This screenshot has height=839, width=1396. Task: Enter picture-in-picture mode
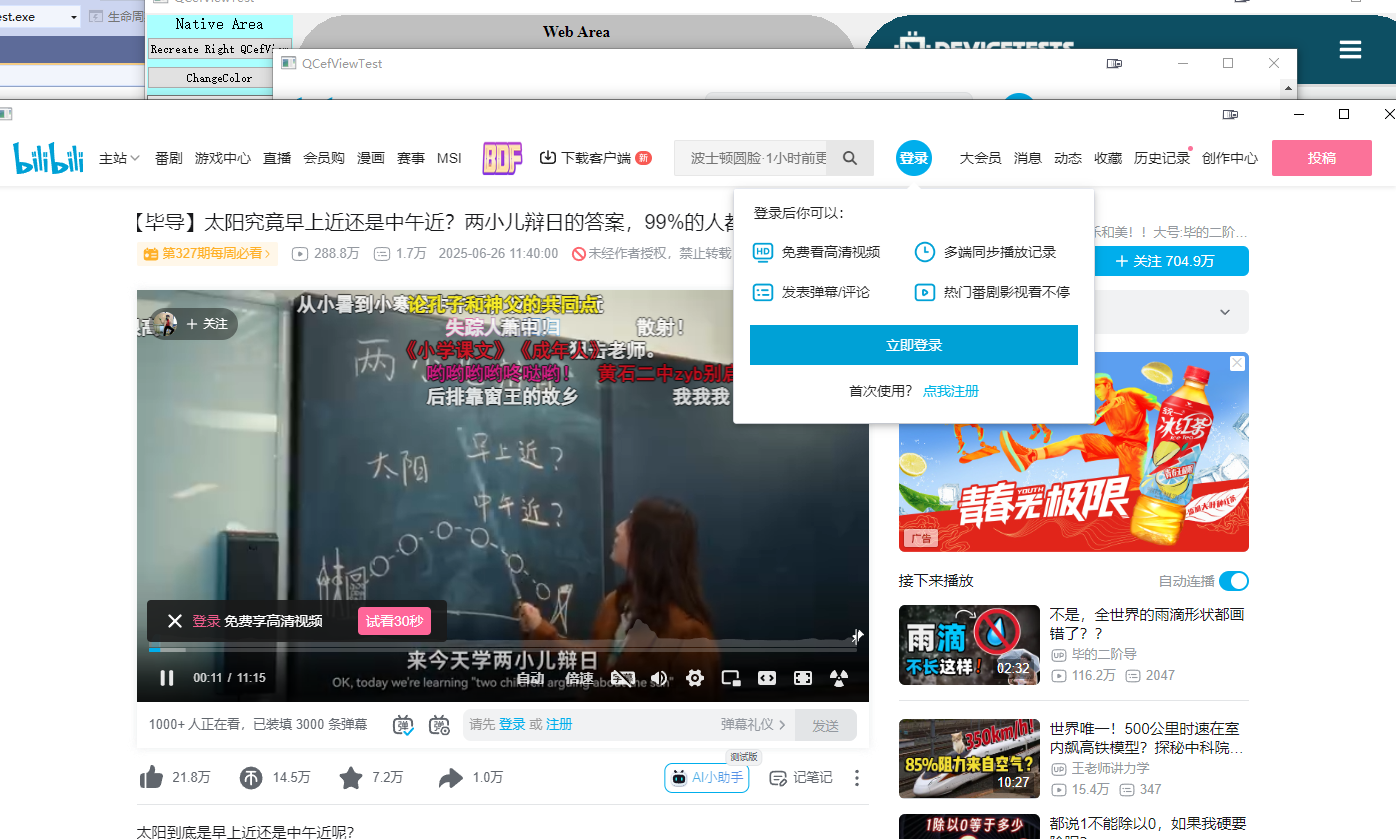click(x=730, y=677)
